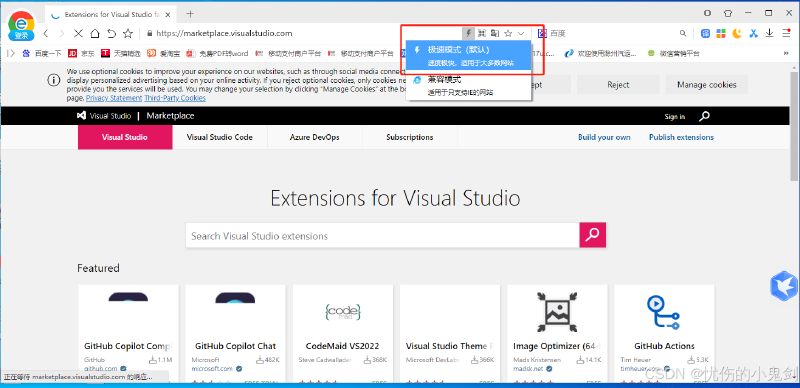Click the Search Visual Studio extensions field

pyautogui.click(x=382, y=235)
